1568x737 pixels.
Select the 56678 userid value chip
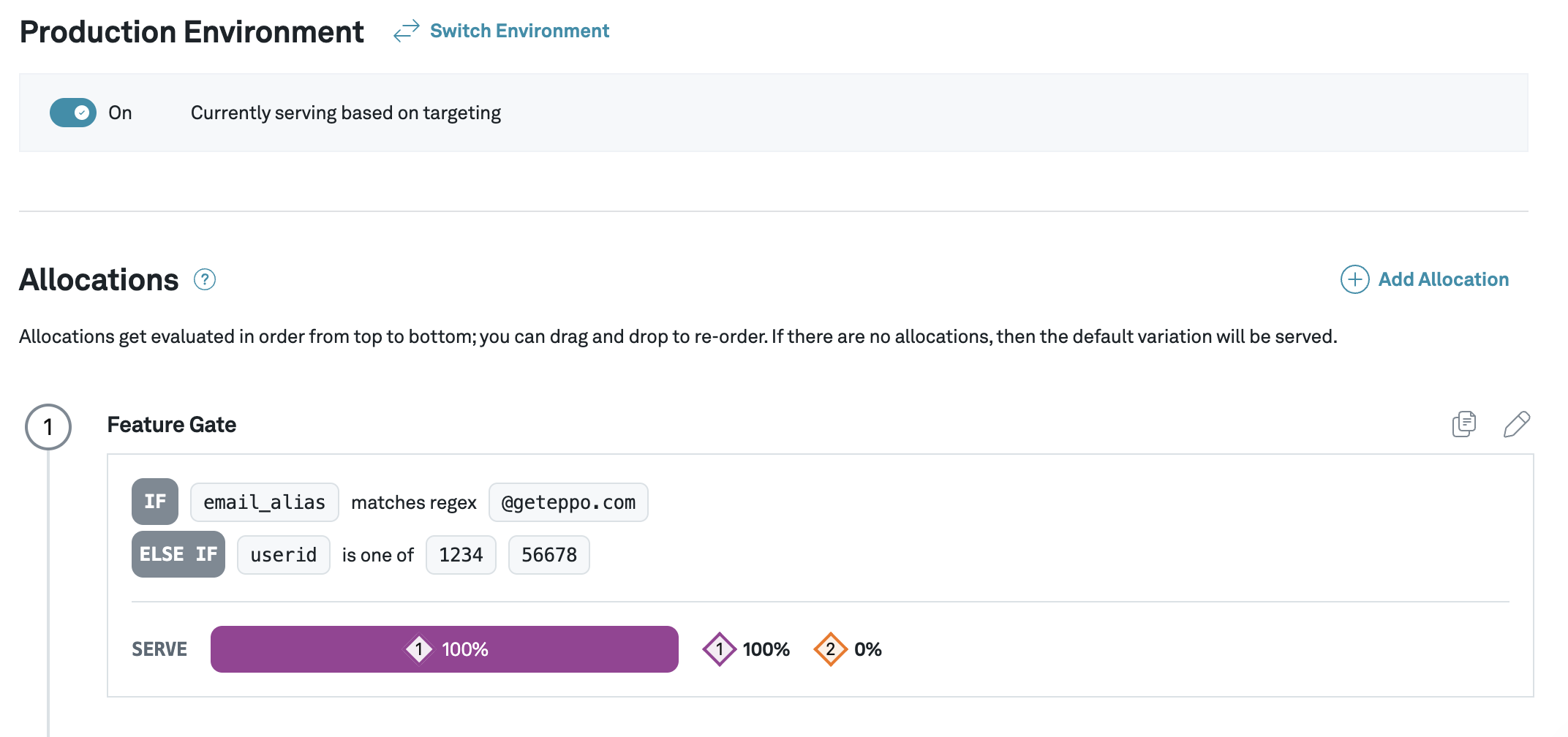coord(549,554)
